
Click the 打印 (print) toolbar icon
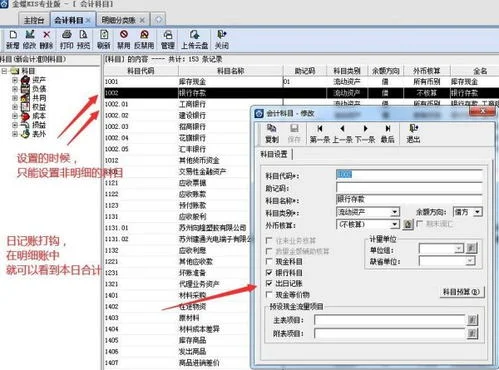coord(67,39)
